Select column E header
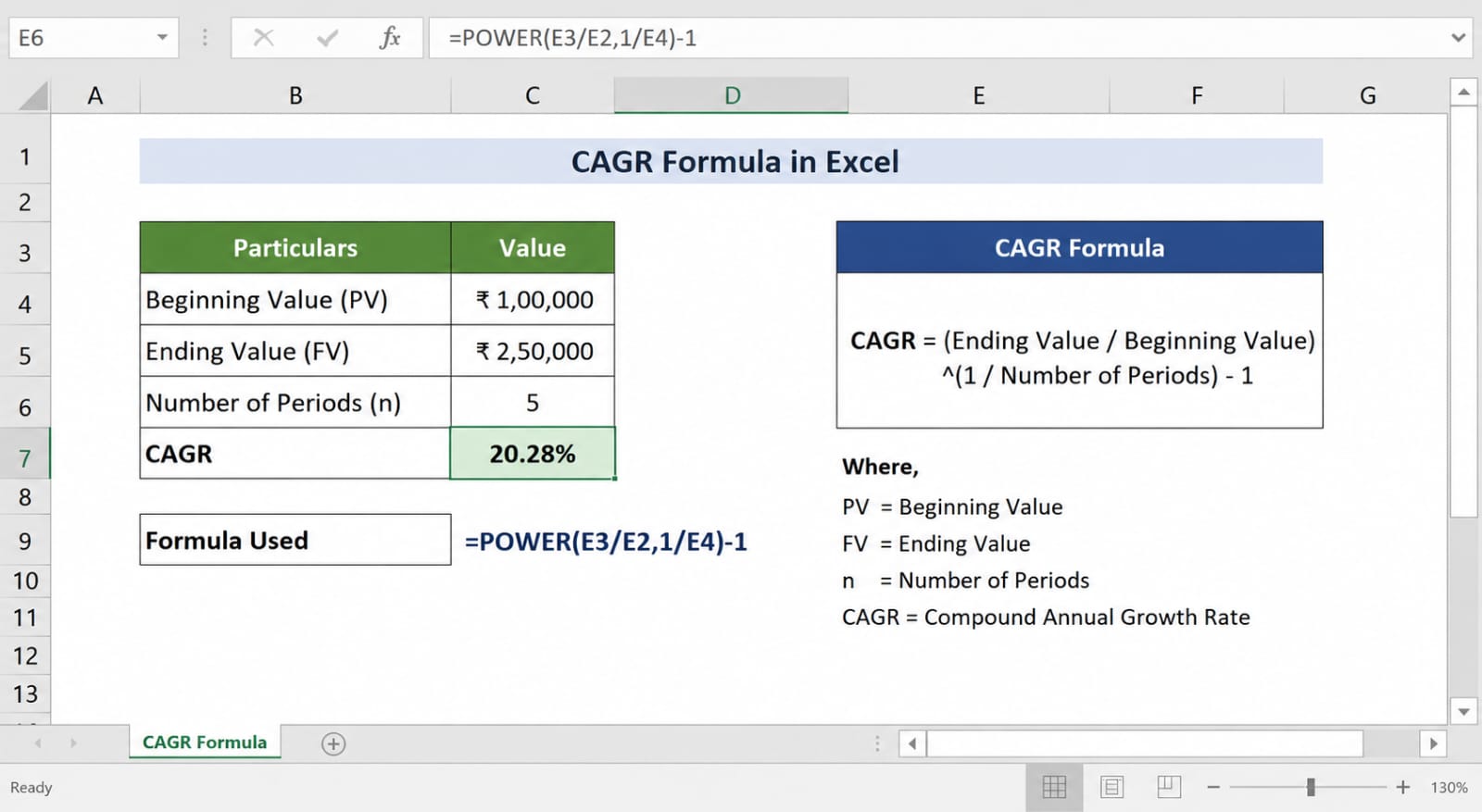 [x=978, y=95]
